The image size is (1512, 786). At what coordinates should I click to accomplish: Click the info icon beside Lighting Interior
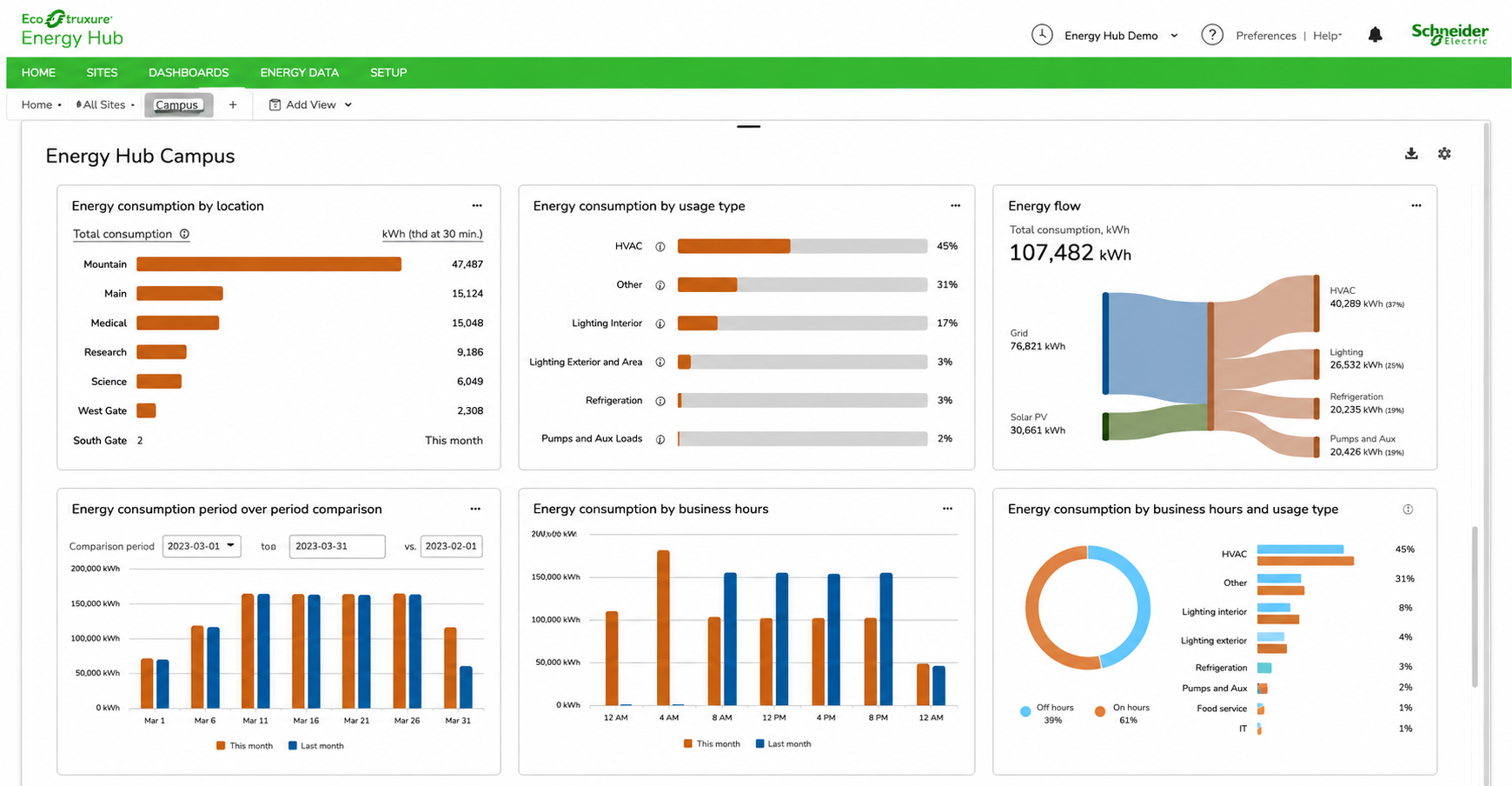click(660, 323)
